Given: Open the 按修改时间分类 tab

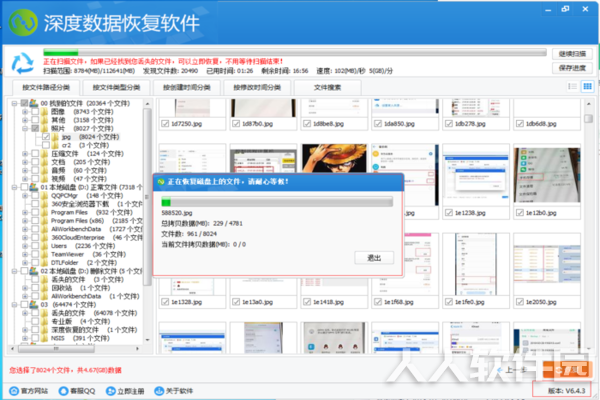Looking at the screenshot, I should click(x=257, y=88).
